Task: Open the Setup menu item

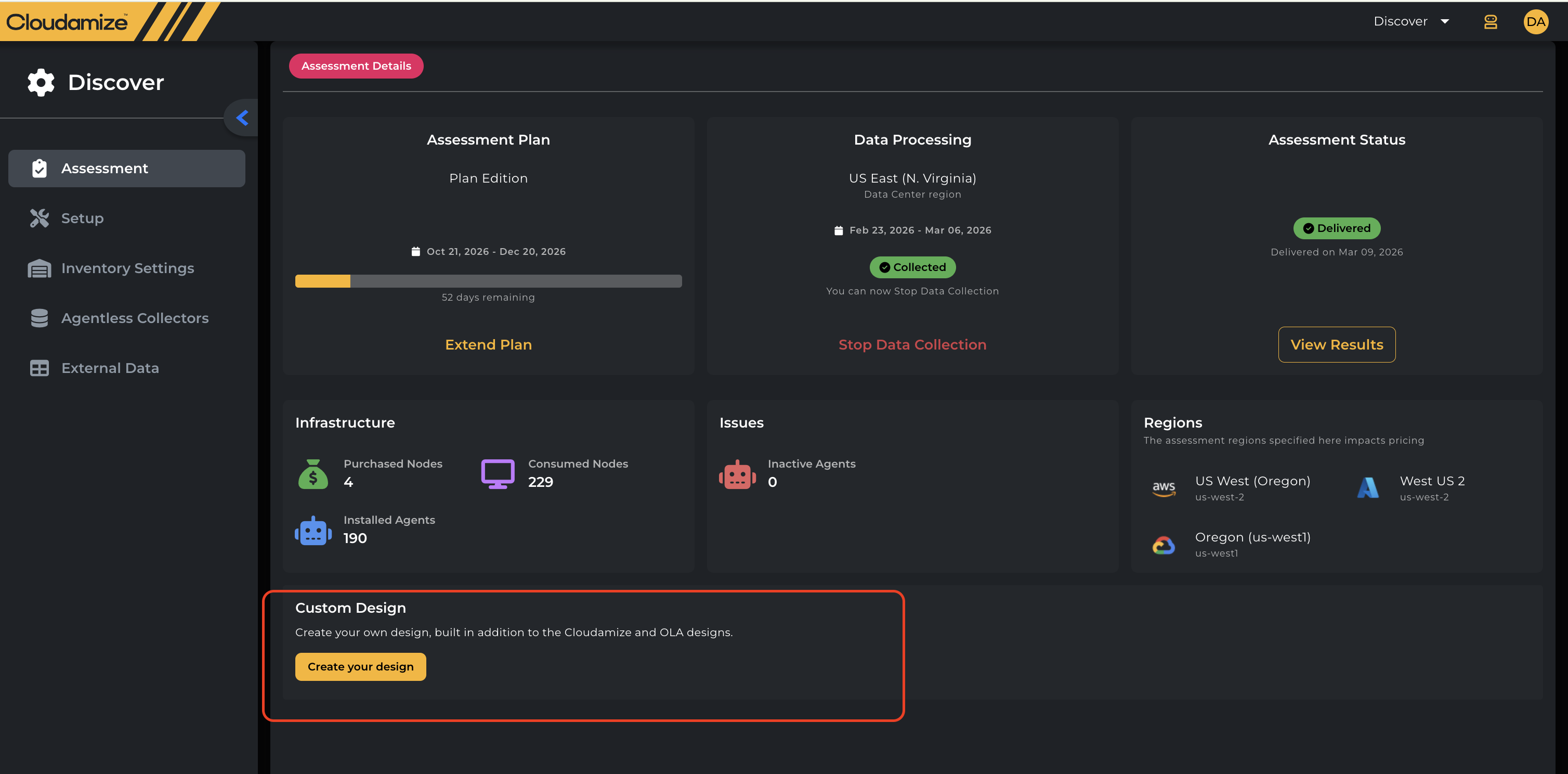Action: coord(127,218)
